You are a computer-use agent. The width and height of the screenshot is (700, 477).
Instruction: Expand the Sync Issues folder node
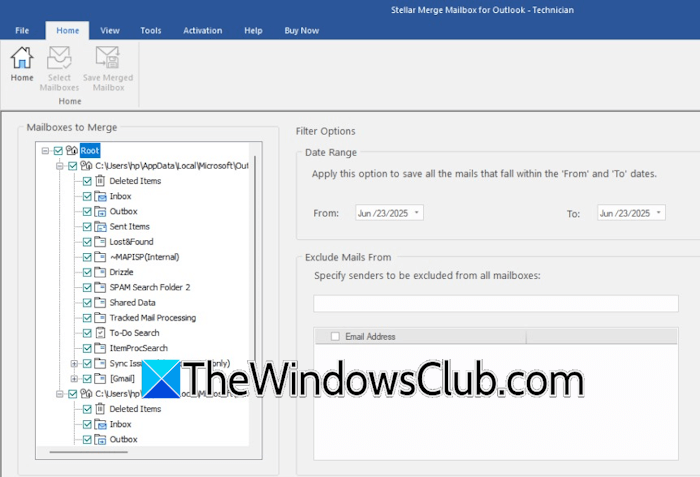coord(74,364)
